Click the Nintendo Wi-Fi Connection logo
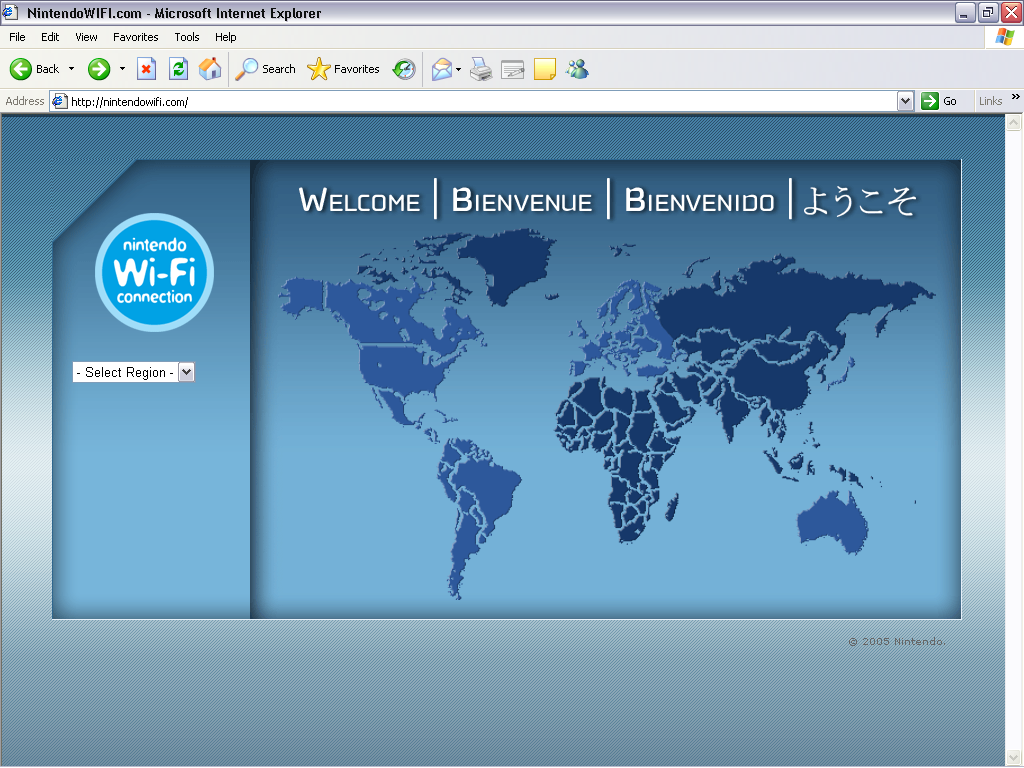The height and width of the screenshot is (768, 1024). [x=154, y=272]
